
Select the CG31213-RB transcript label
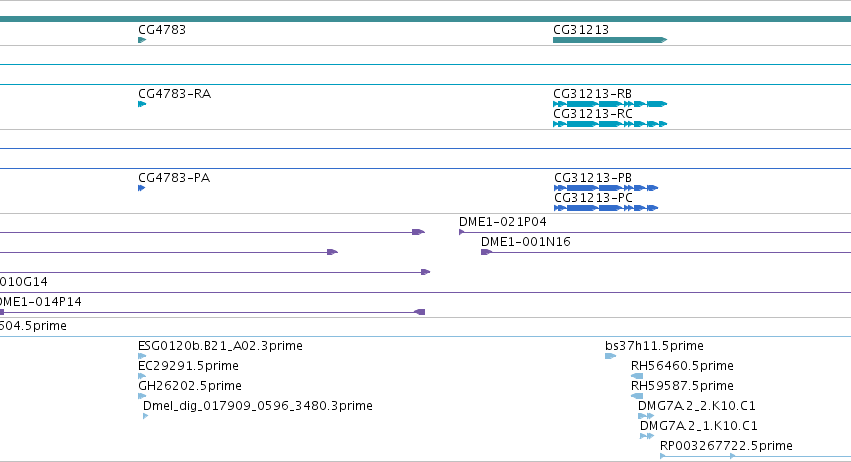click(x=592, y=94)
